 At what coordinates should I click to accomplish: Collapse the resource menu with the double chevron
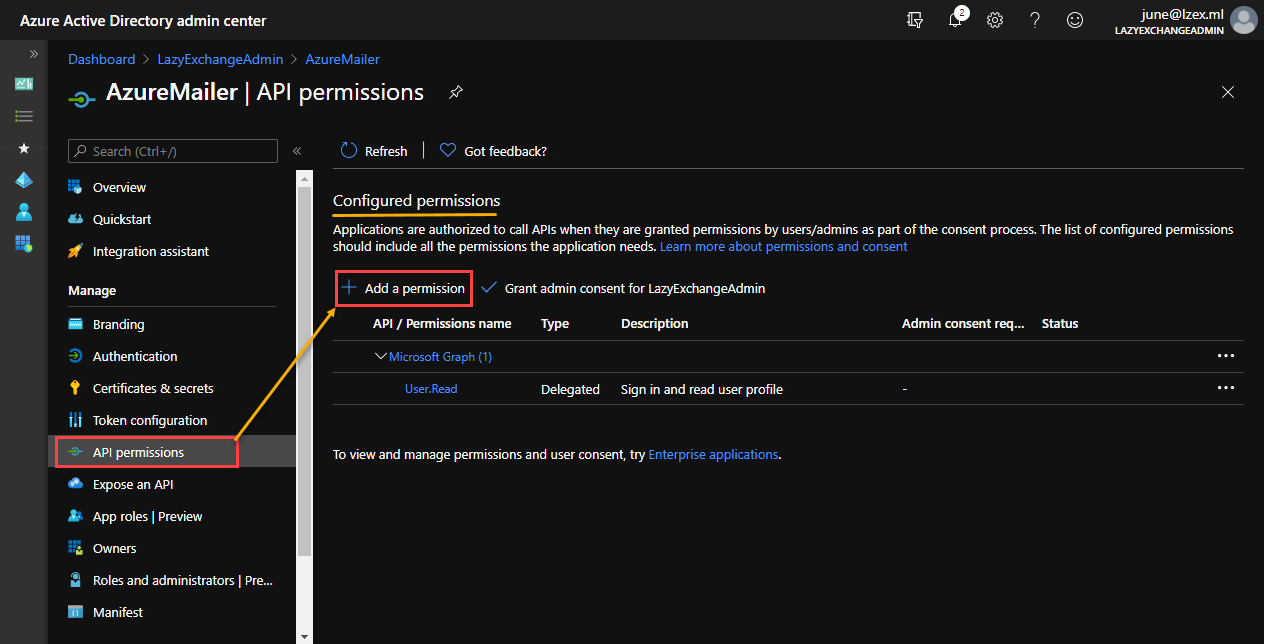coord(297,151)
